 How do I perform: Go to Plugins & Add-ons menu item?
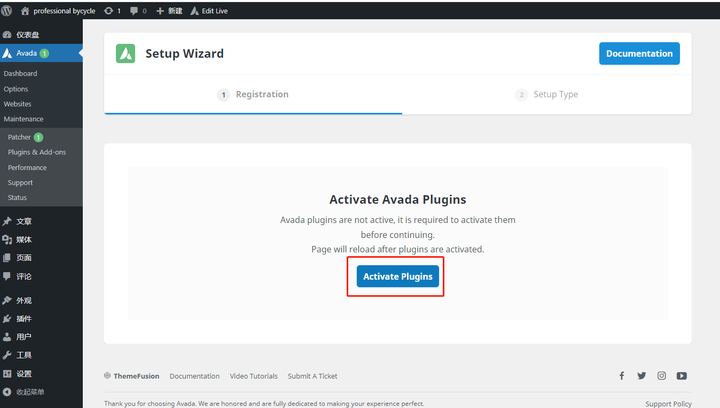point(37,152)
